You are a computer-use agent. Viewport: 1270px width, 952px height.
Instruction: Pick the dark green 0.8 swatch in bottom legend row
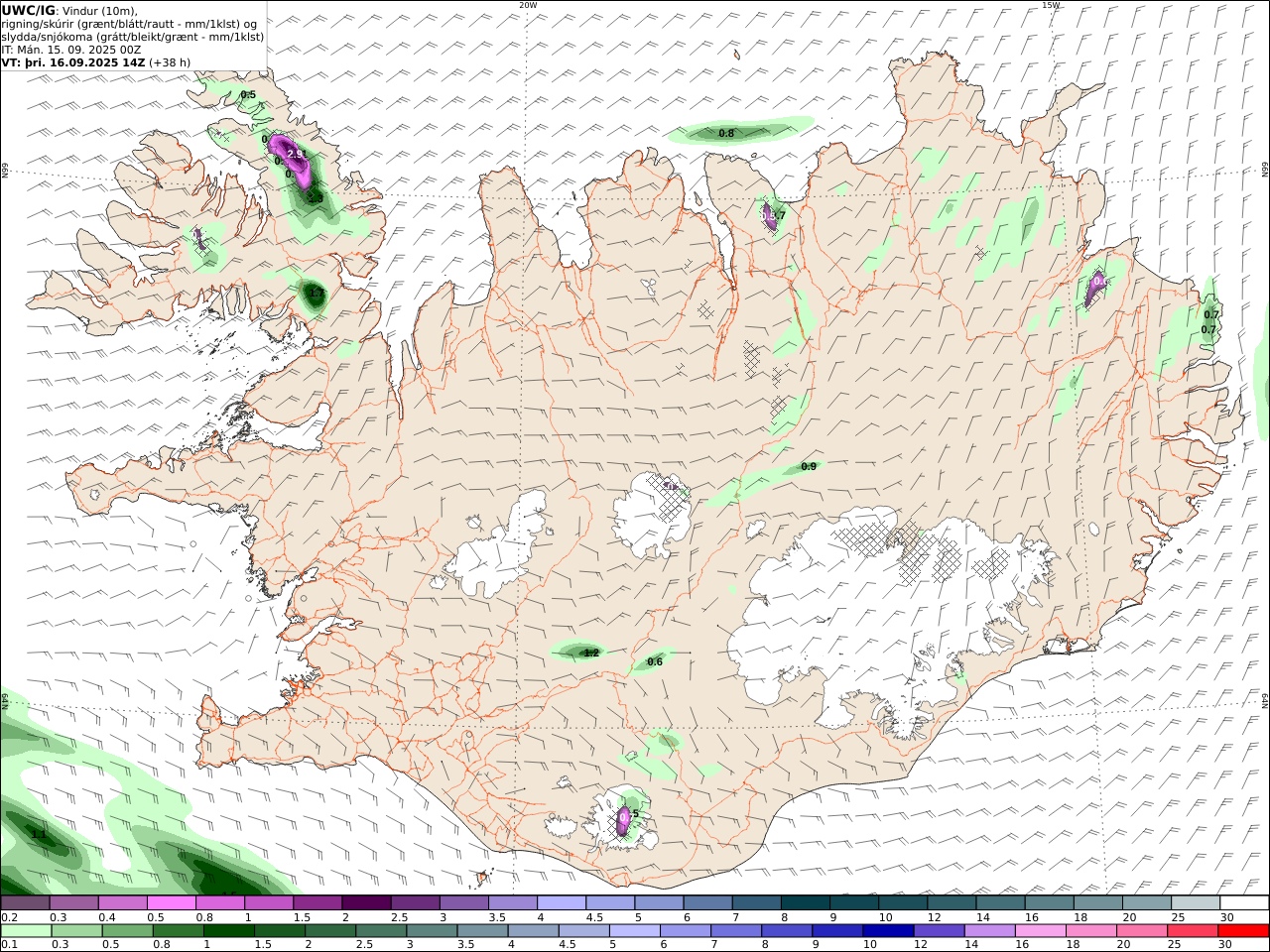(x=178, y=931)
